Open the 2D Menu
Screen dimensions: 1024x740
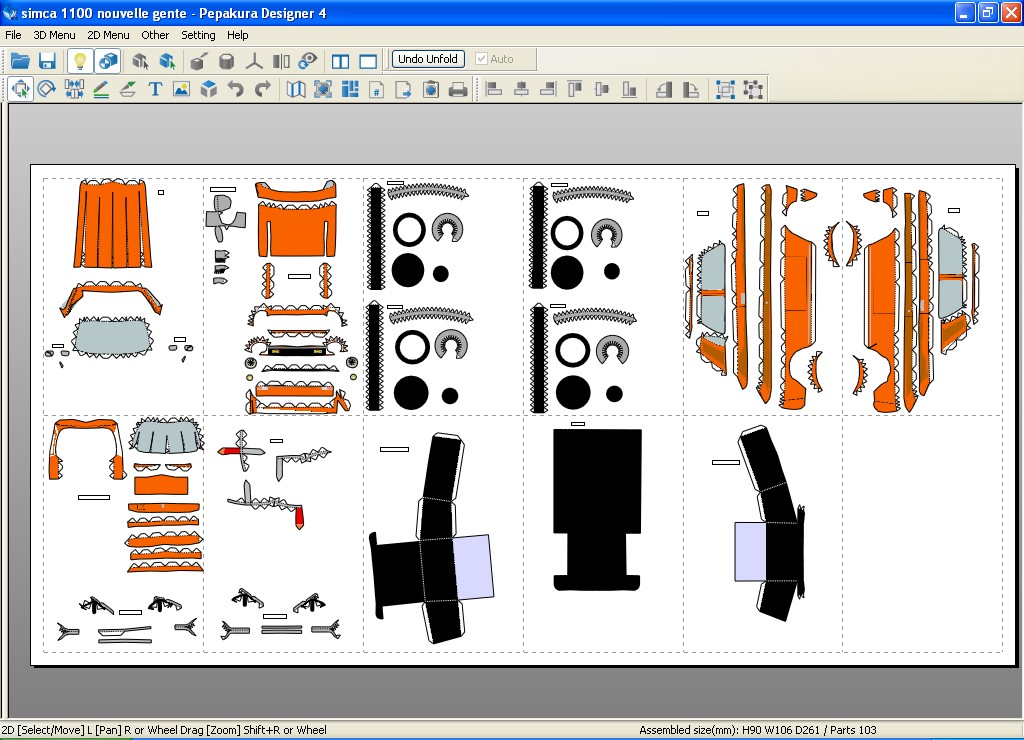[x=108, y=35]
